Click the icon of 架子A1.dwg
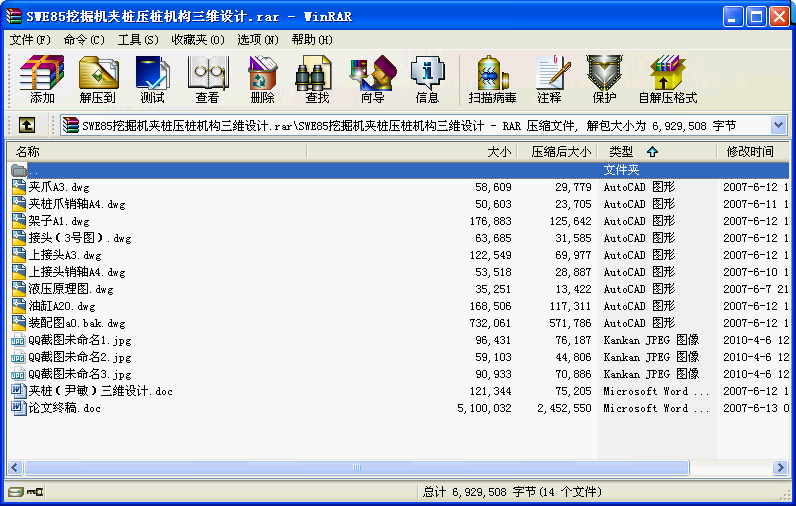The image size is (796, 506). (19, 221)
